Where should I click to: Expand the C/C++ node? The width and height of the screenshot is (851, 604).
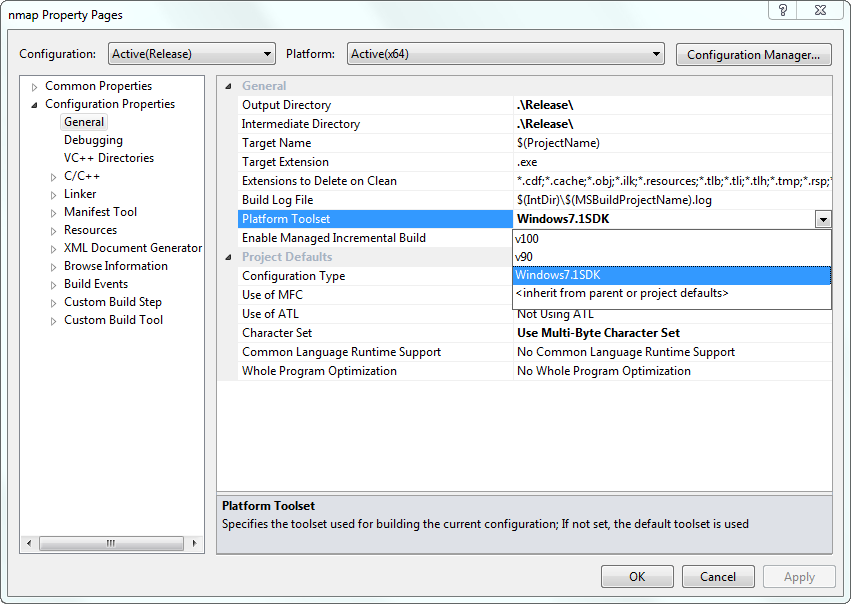pos(53,177)
